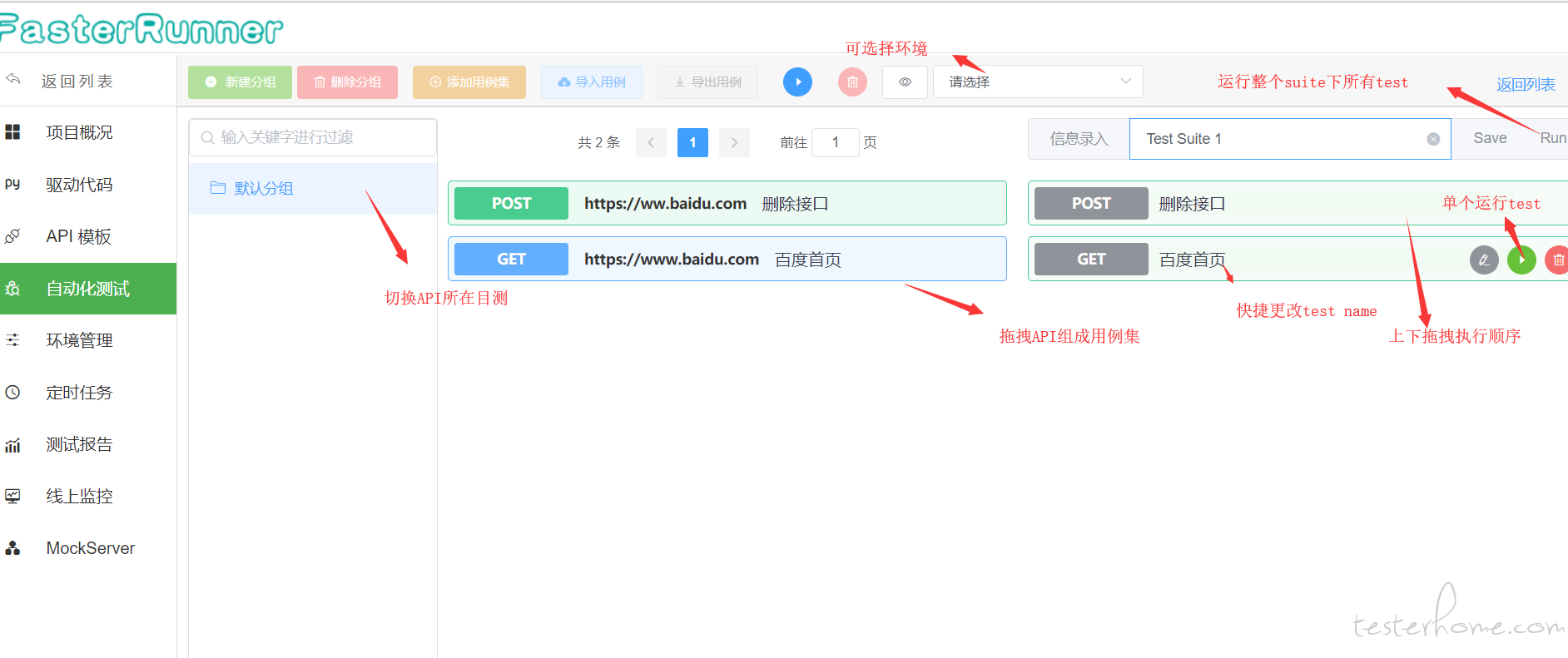Open 项目概况 in the sidebar
The width and height of the screenshot is (1568, 658).
point(79,132)
